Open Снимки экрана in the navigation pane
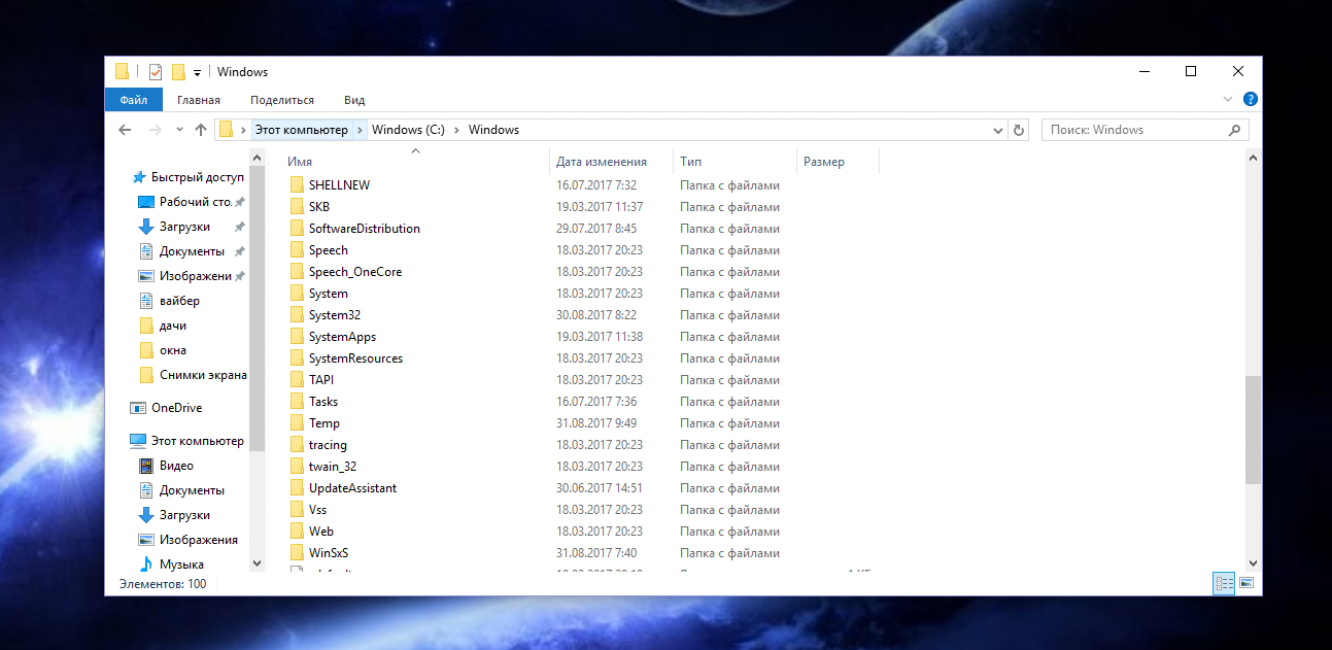The height and width of the screenshot is (650, 1332). pos(203,375)
